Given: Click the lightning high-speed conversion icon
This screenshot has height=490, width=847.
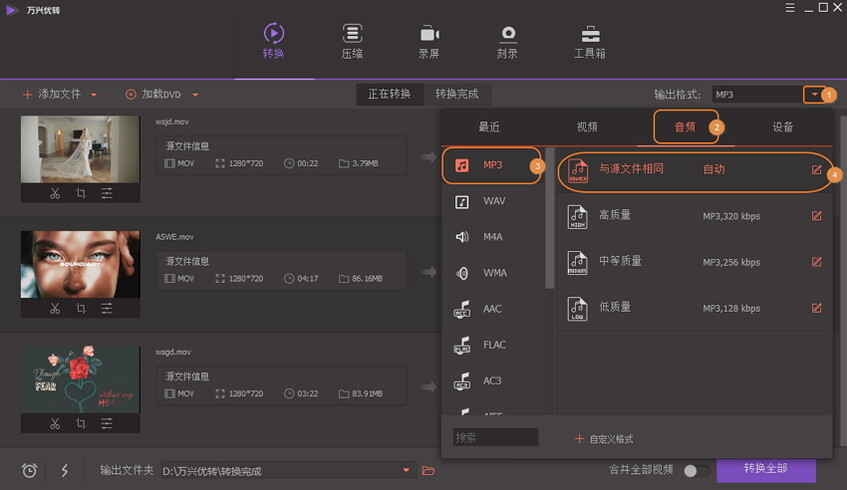Looking at the screenshot, I should click(64, 471).
